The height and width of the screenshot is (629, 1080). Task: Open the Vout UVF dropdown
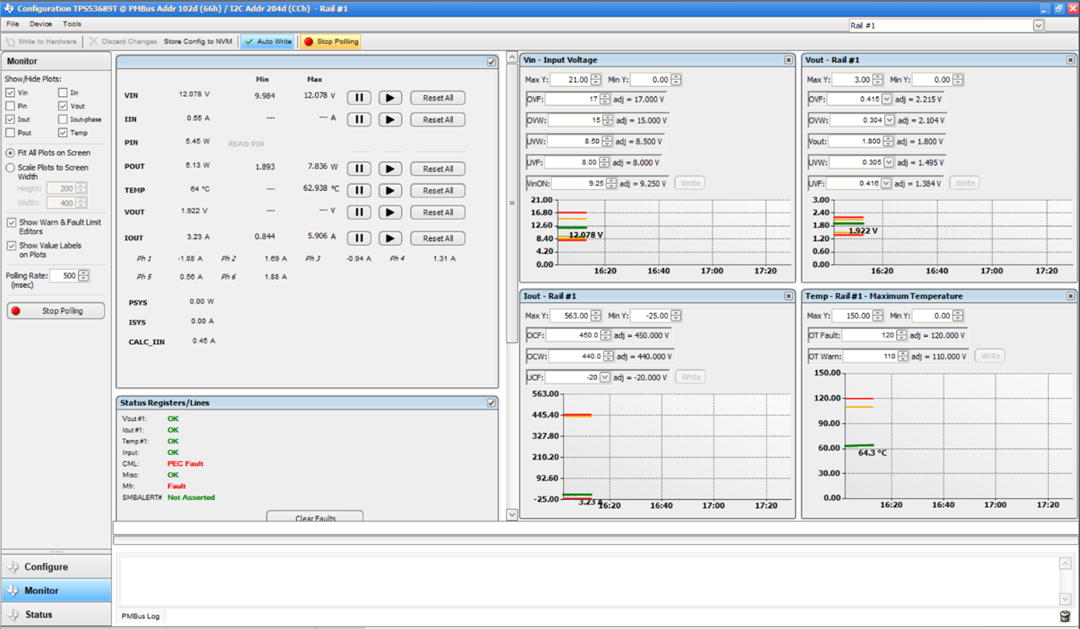click(x=886, y=183)
